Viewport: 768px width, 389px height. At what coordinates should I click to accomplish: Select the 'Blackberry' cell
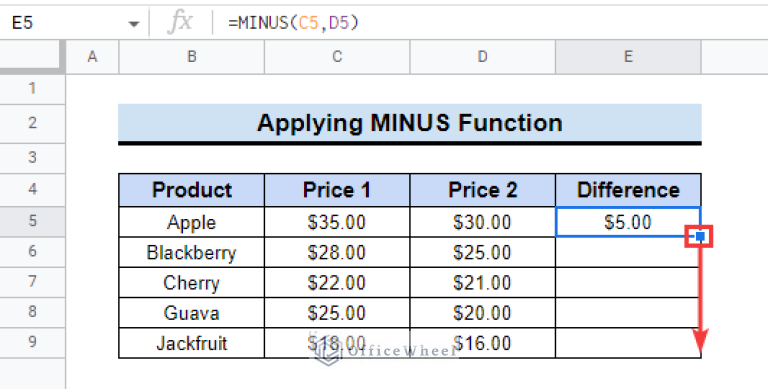point(192,252)
